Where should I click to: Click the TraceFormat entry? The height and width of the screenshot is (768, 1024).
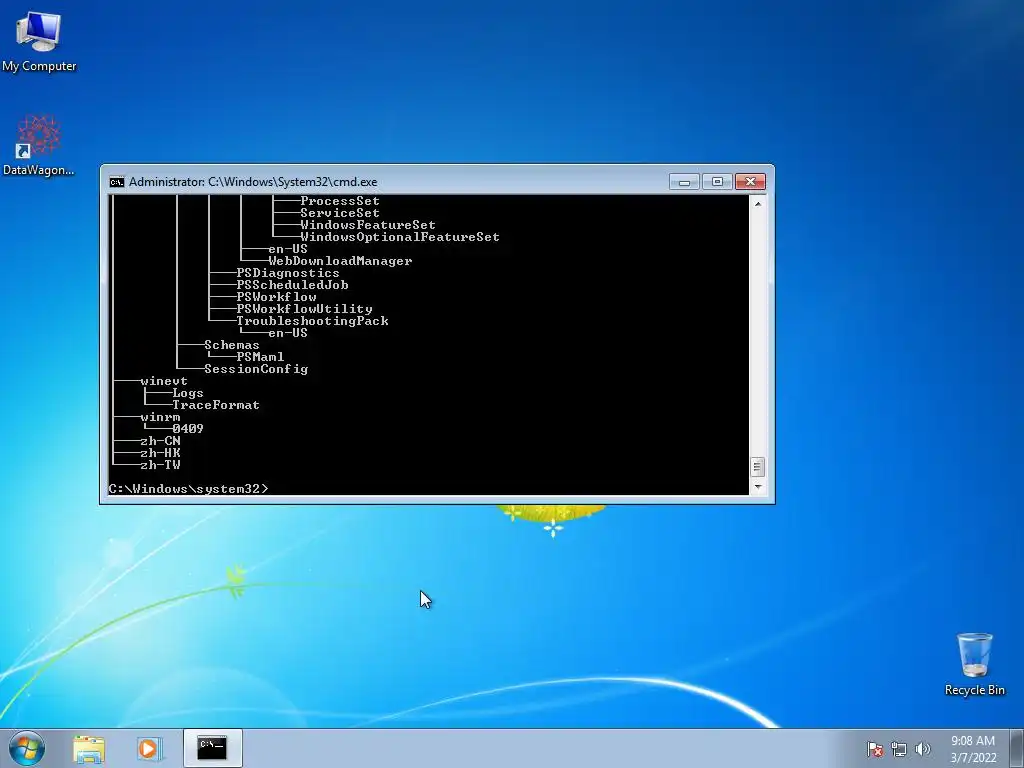tap(216, 405)
